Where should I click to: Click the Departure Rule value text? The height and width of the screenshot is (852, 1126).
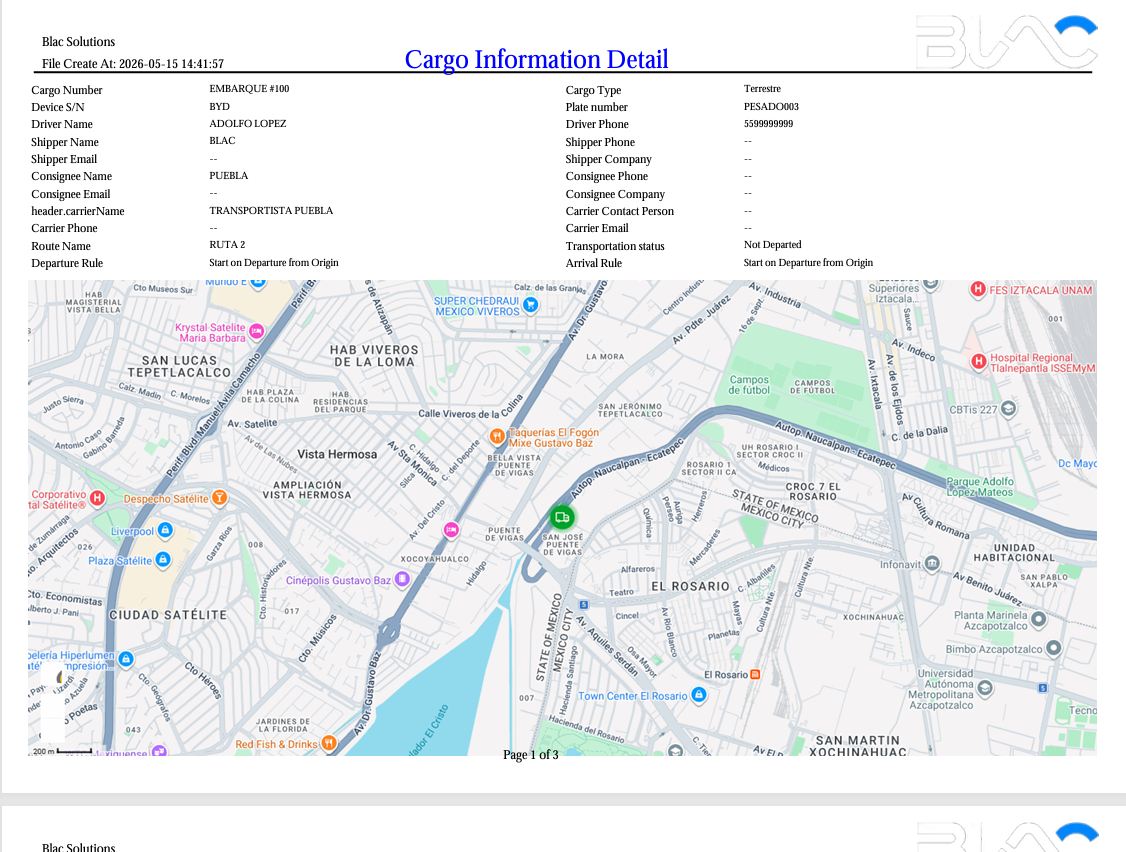274,263
